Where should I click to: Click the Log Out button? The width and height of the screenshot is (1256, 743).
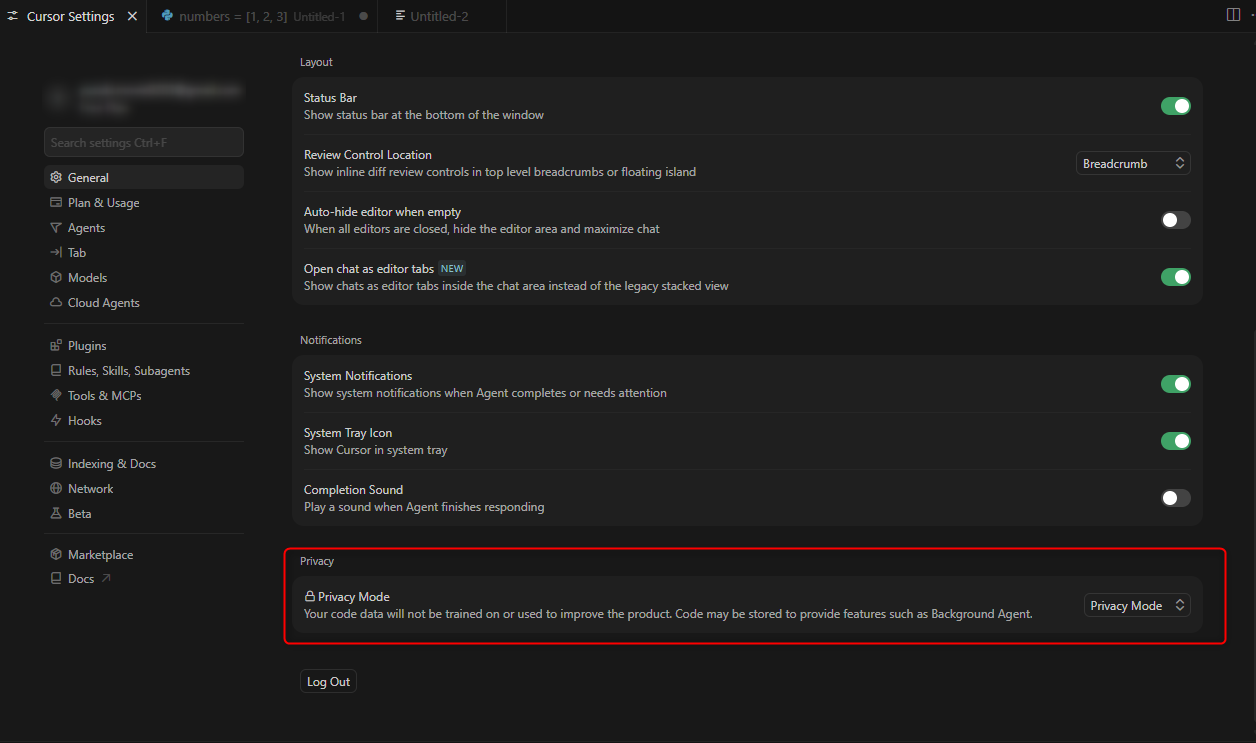pos(328,682)
